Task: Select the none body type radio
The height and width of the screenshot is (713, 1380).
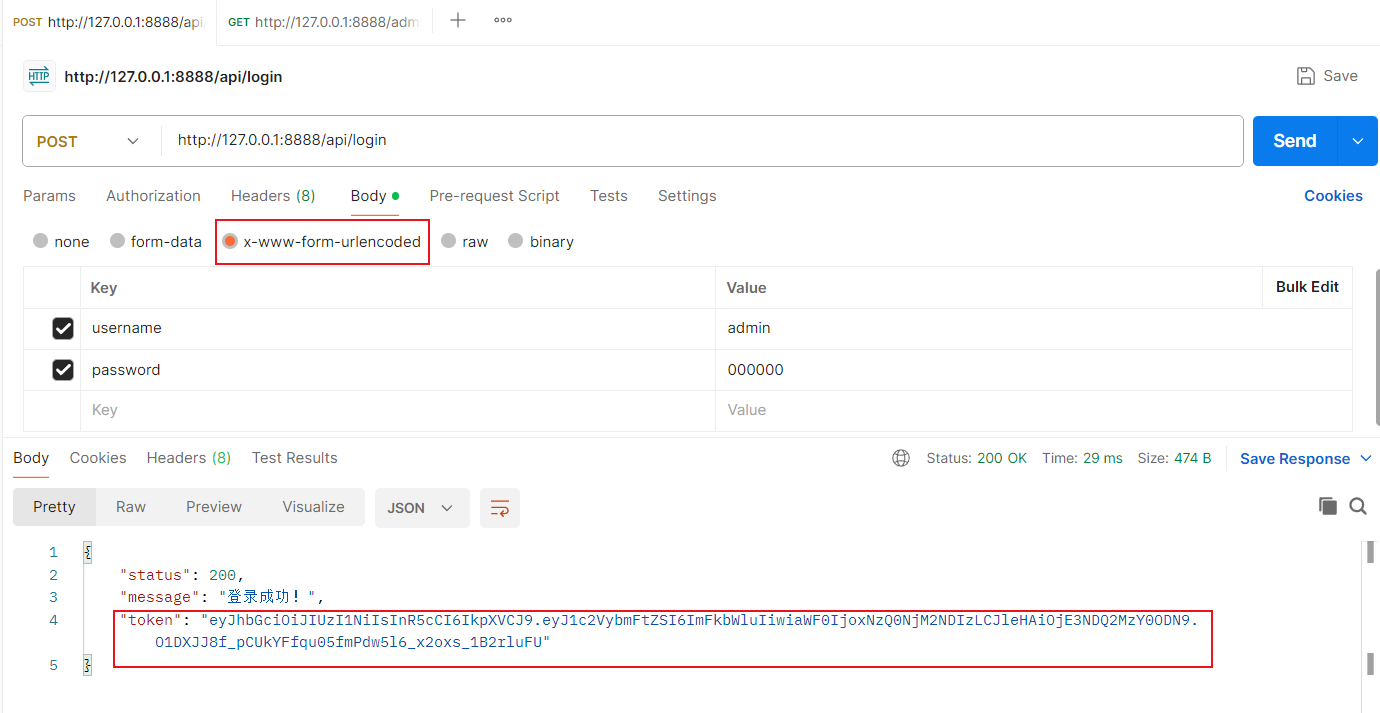Action: point(41,241)
